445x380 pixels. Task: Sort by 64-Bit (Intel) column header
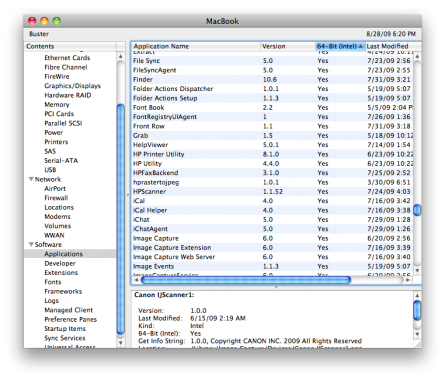[x=340, y=46]
